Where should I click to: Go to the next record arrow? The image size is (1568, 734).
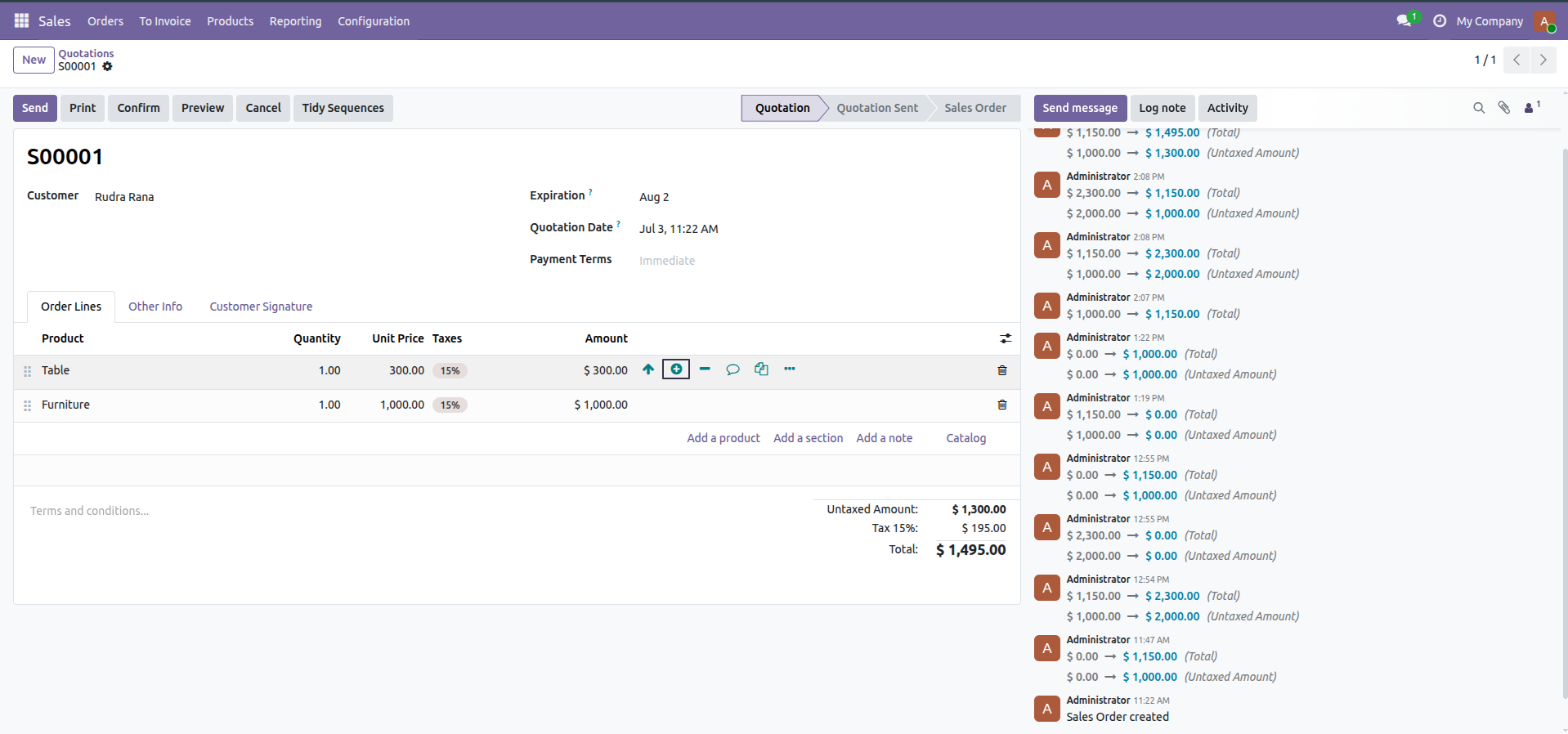[1543, 60]
